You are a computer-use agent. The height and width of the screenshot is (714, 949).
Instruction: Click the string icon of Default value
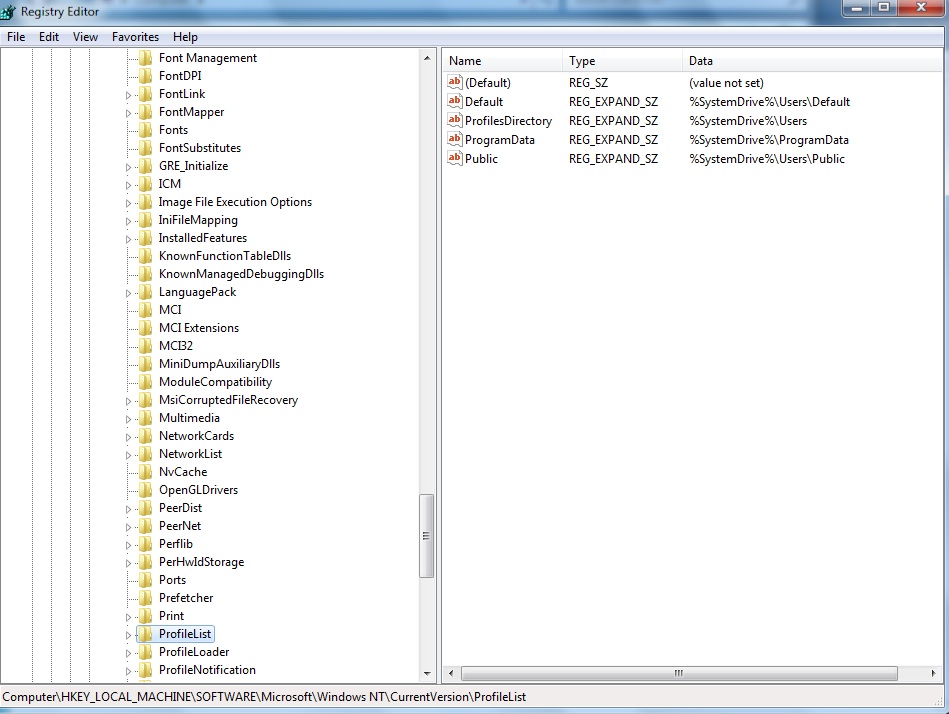click(455, 101)
